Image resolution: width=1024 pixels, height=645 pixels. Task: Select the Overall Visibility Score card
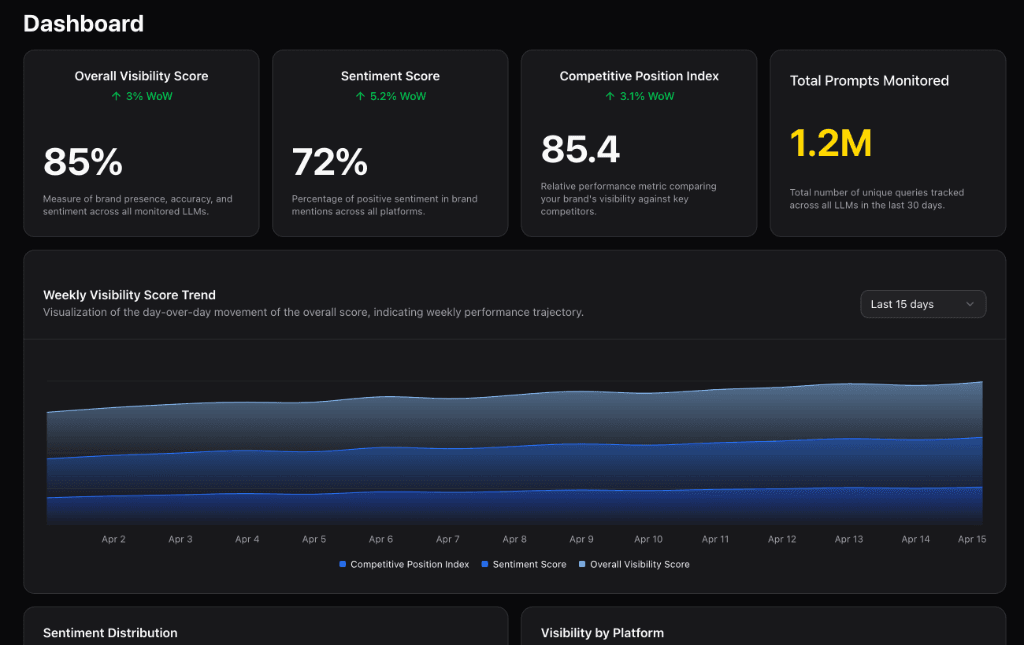pyautogui.click(x=141, y=142)
